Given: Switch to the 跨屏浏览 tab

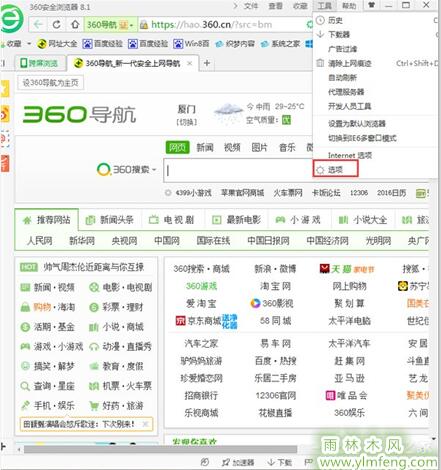Looking at the screenshot, I should [x=39, y=63].
